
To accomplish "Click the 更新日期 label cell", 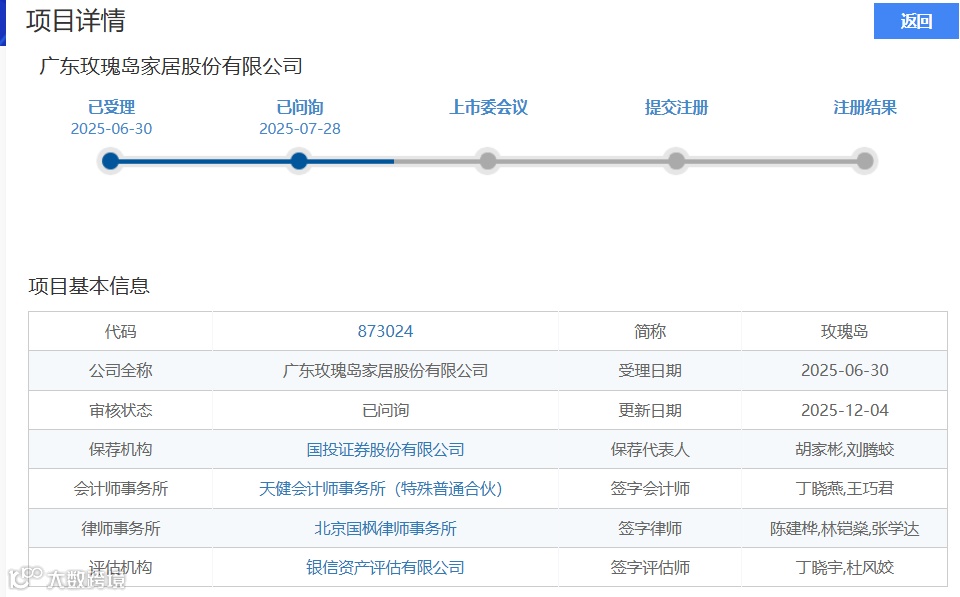I will [650, 410].
